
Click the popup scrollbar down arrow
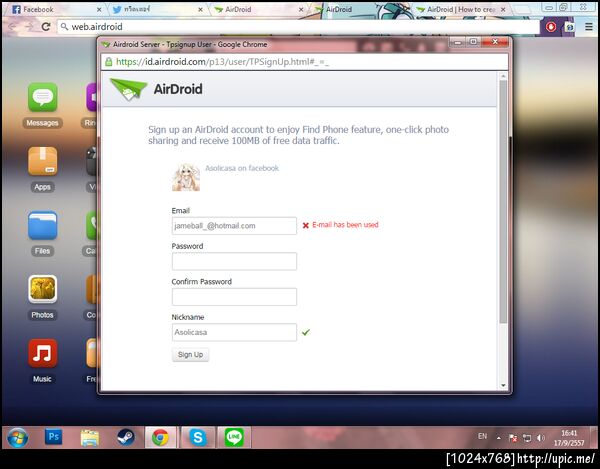click(x=503, y=385)
